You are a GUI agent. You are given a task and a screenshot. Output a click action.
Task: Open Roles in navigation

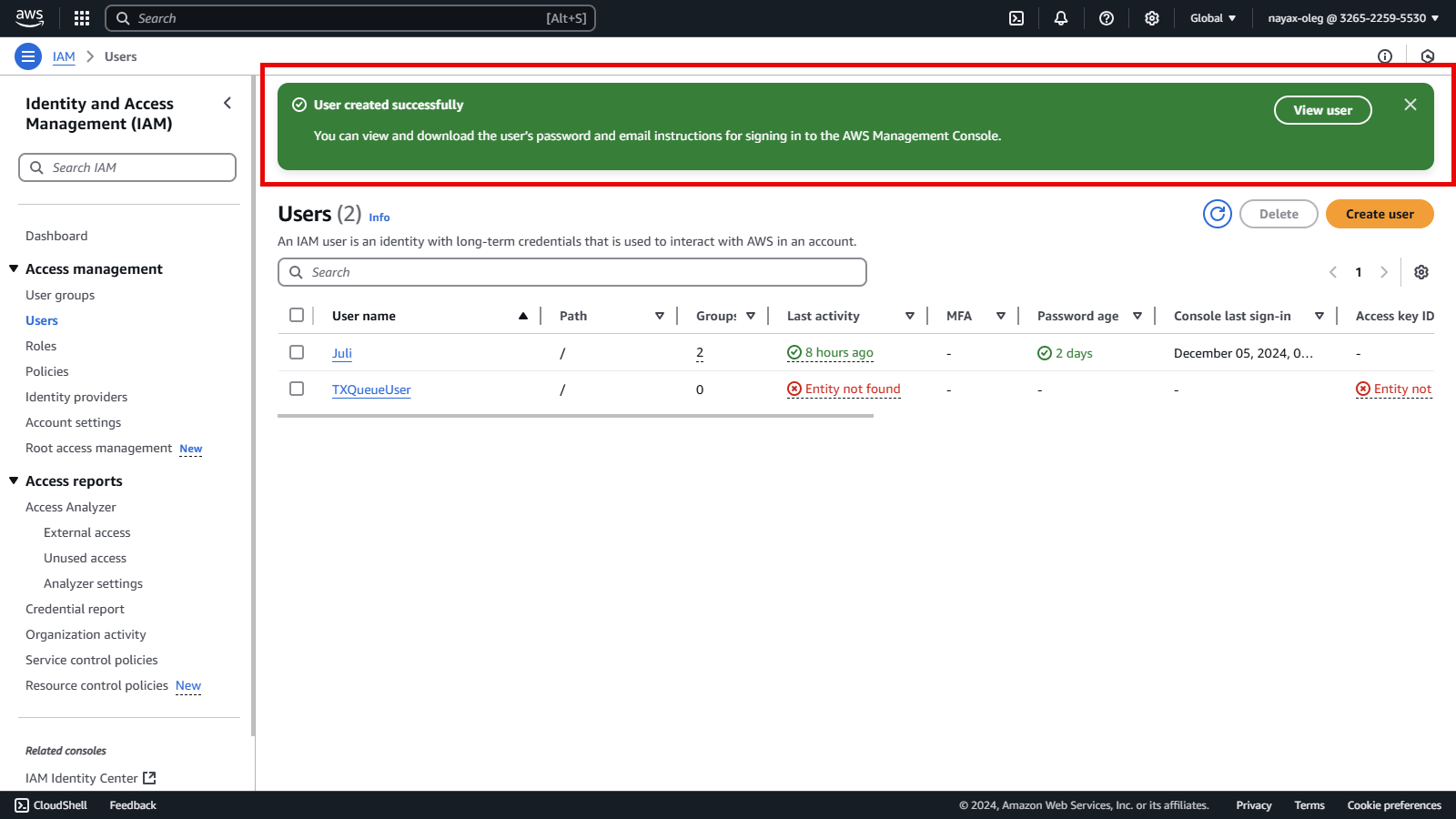point(41,346)
